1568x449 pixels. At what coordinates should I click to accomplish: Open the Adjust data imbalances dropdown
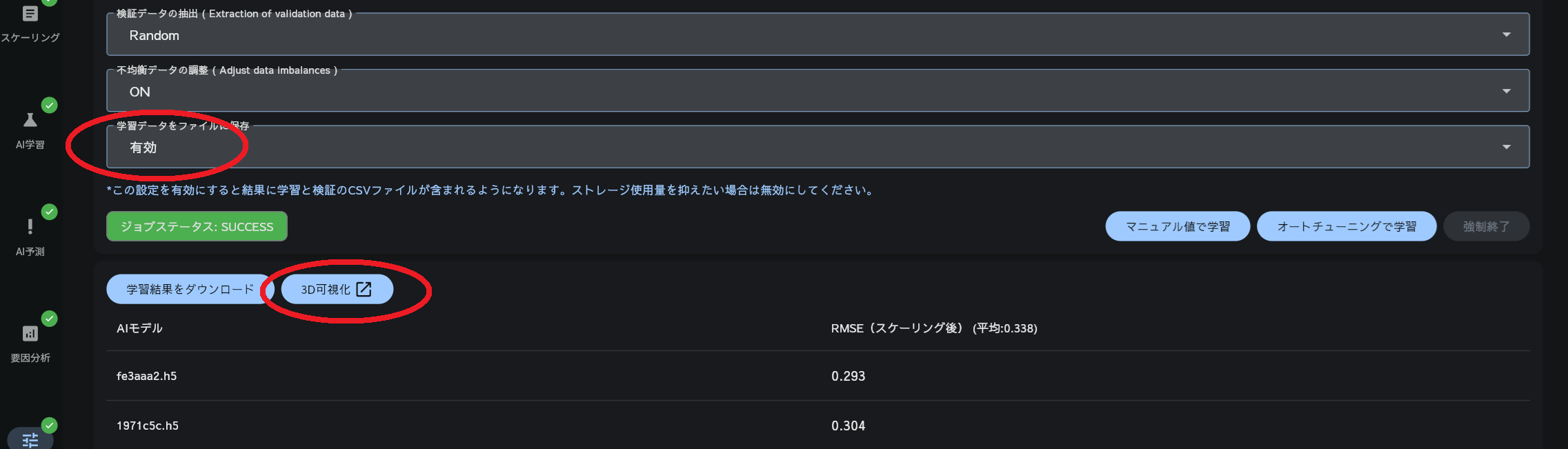pyautogui.click(x=817, y=92)
